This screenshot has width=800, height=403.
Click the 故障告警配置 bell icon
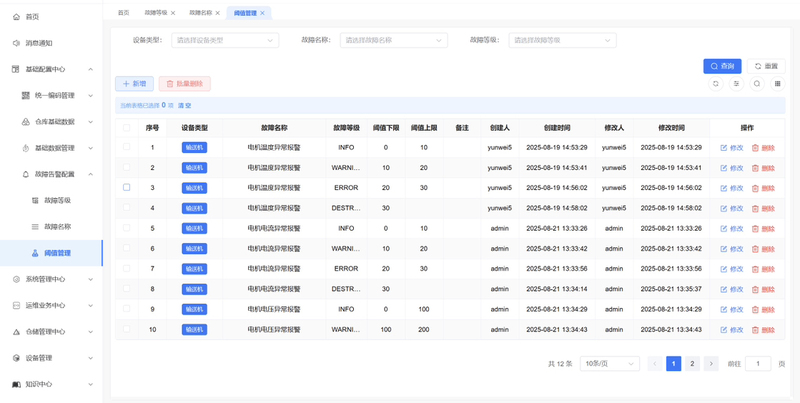coord(26,174)
